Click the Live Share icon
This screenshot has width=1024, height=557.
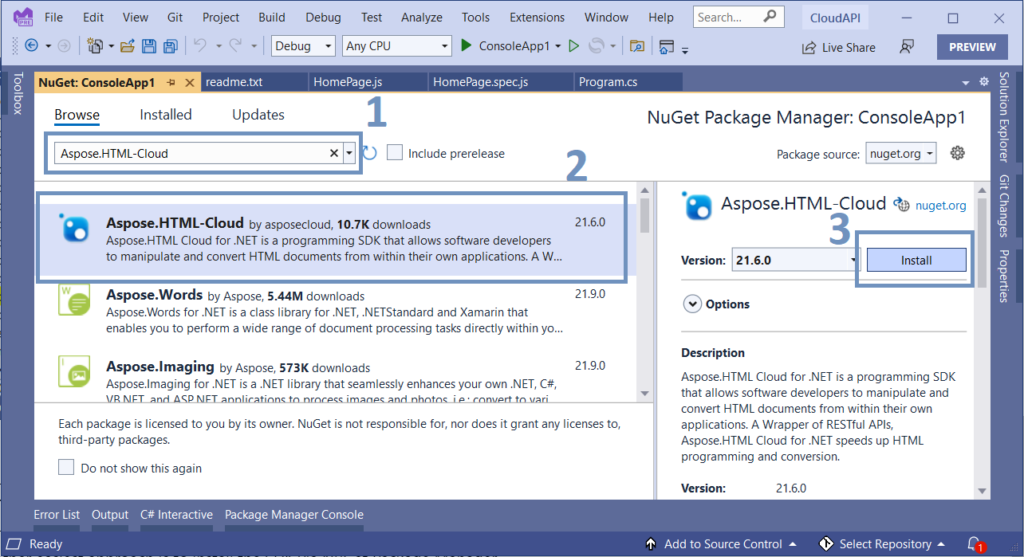[x=808, y=47]
